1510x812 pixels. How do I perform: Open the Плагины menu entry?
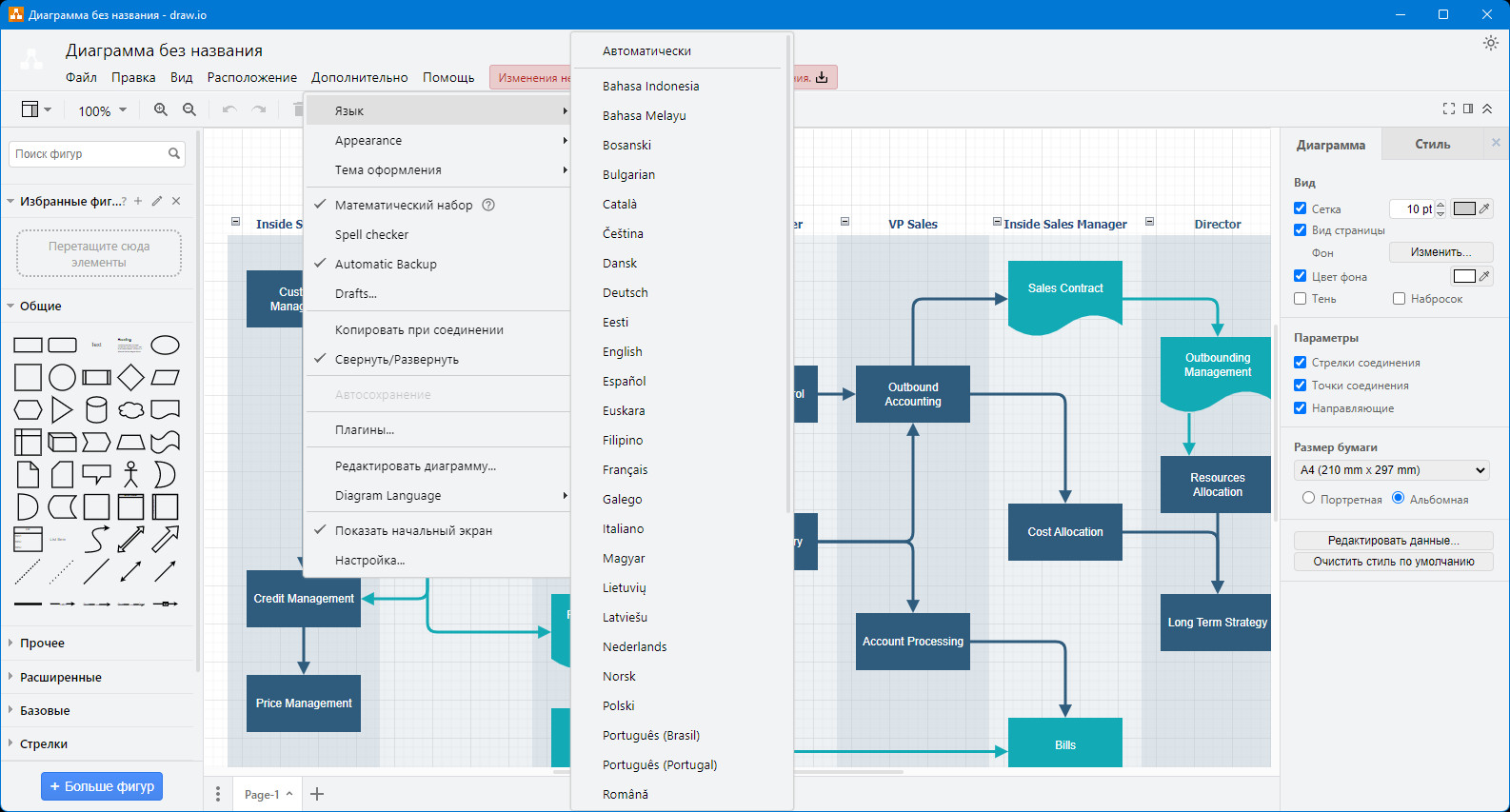(438, 429)
